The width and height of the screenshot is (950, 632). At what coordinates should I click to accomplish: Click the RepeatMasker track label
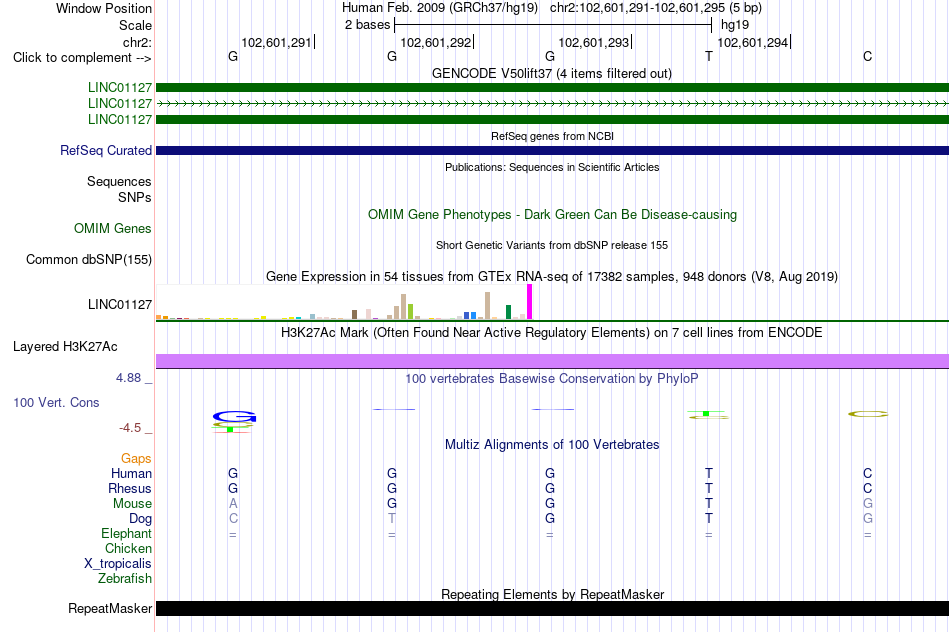[x=110, y=608]
